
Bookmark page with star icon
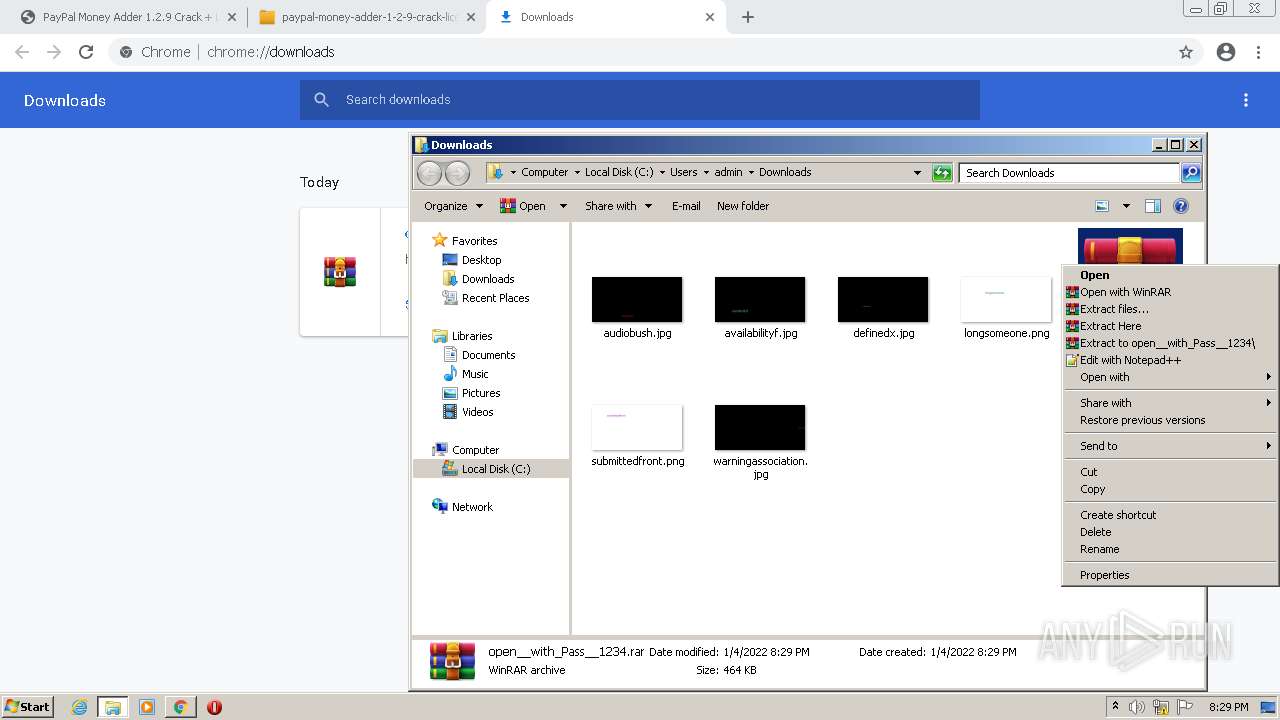click(x=1186, y=52)
